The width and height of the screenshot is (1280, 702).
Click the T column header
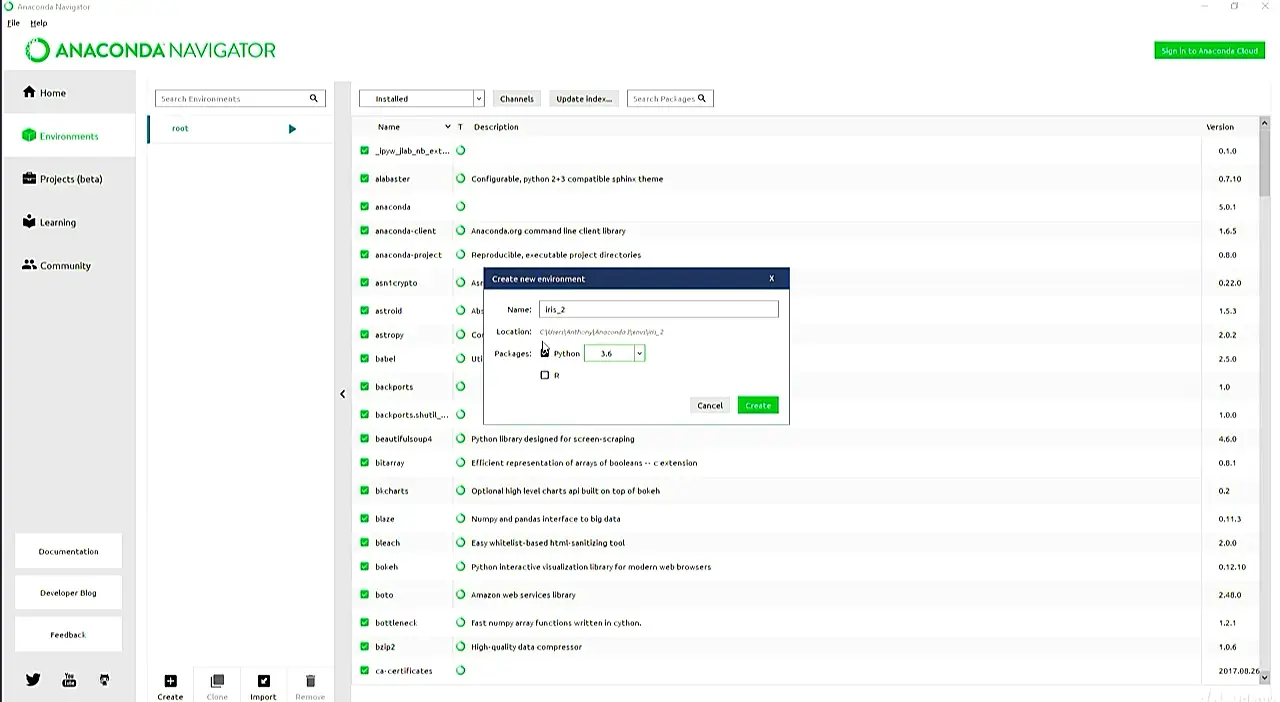point(460,127)
